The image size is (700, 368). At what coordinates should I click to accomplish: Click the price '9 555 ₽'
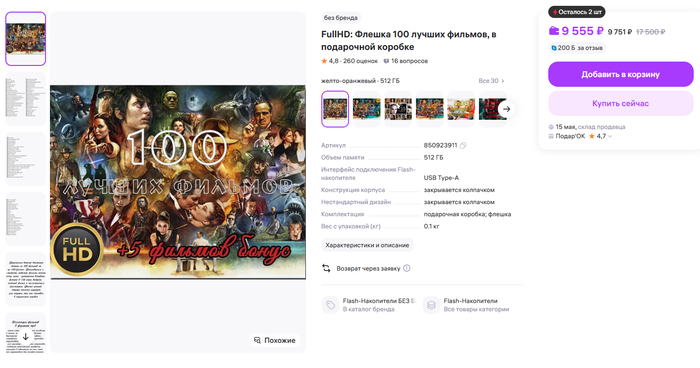pyautogui.click(x=582, y=31)
